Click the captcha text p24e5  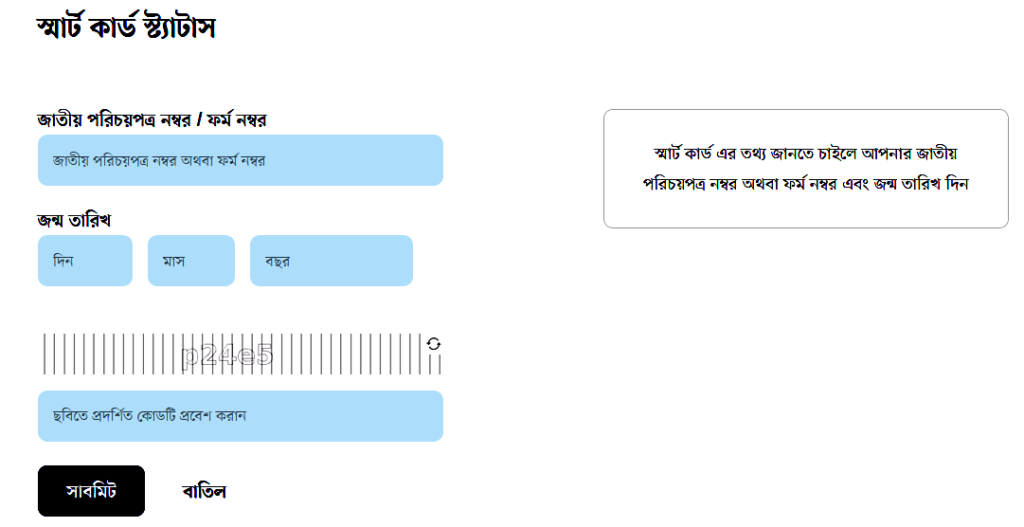227,355
